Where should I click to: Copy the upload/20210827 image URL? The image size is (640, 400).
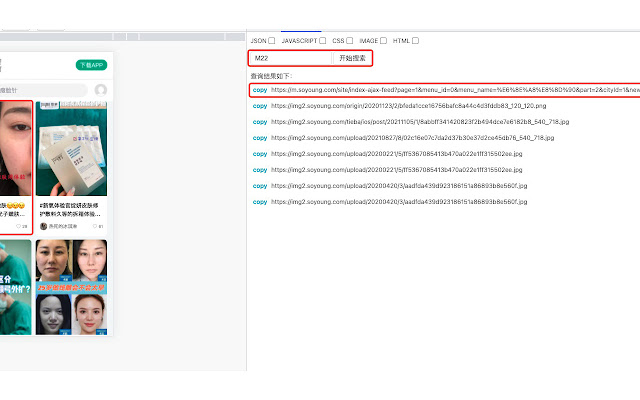260,138
